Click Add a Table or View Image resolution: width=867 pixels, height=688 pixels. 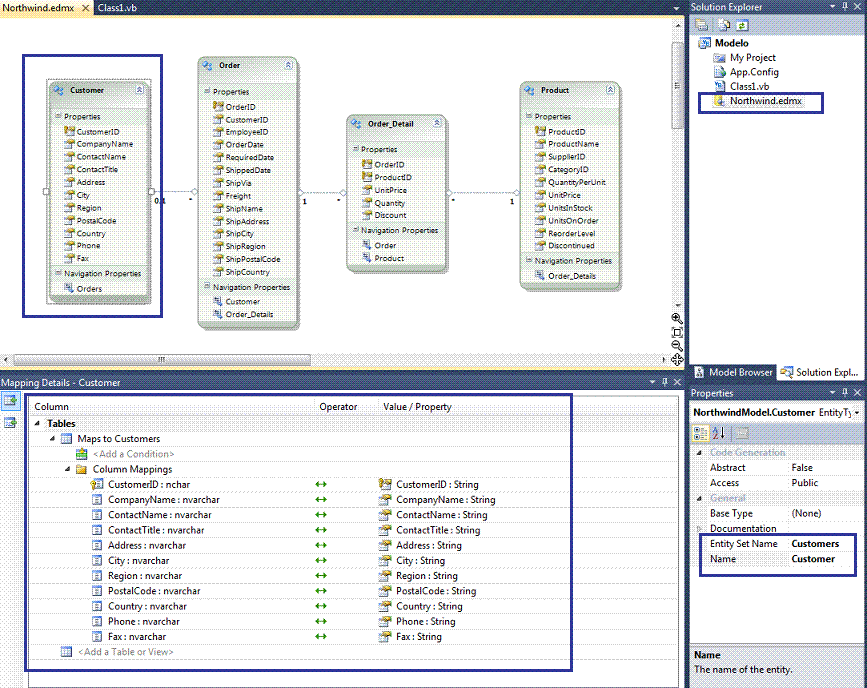(126, 651)
